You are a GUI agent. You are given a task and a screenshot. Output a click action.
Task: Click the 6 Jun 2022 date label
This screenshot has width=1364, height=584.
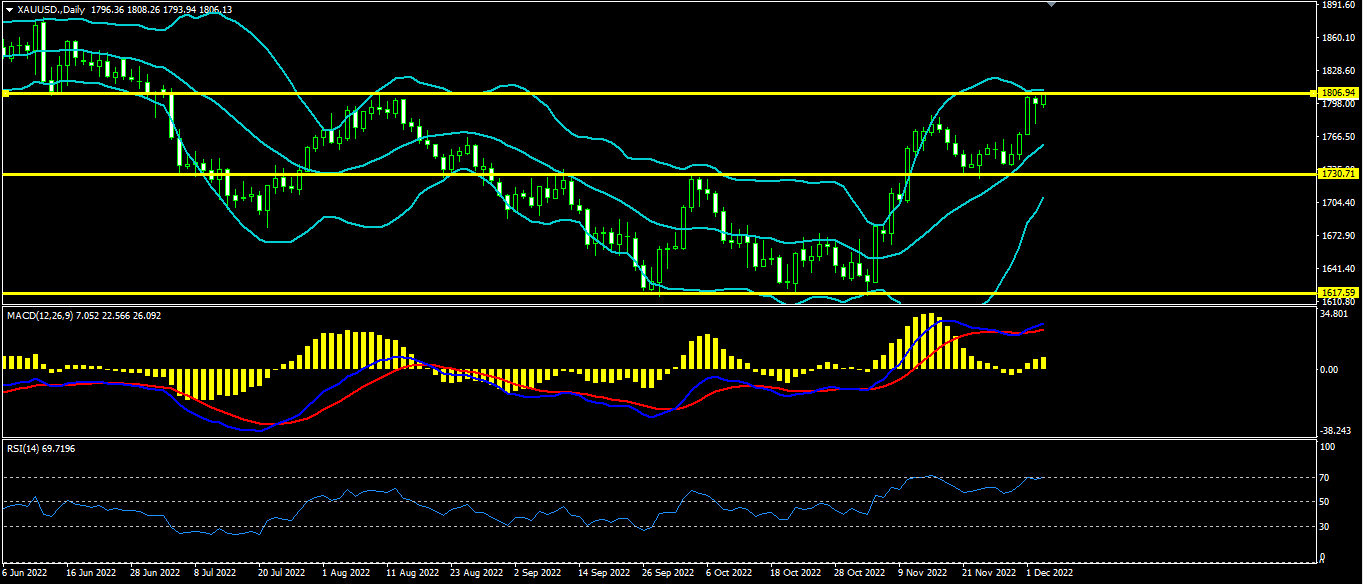pyautogui.click(x=25, y=574)
